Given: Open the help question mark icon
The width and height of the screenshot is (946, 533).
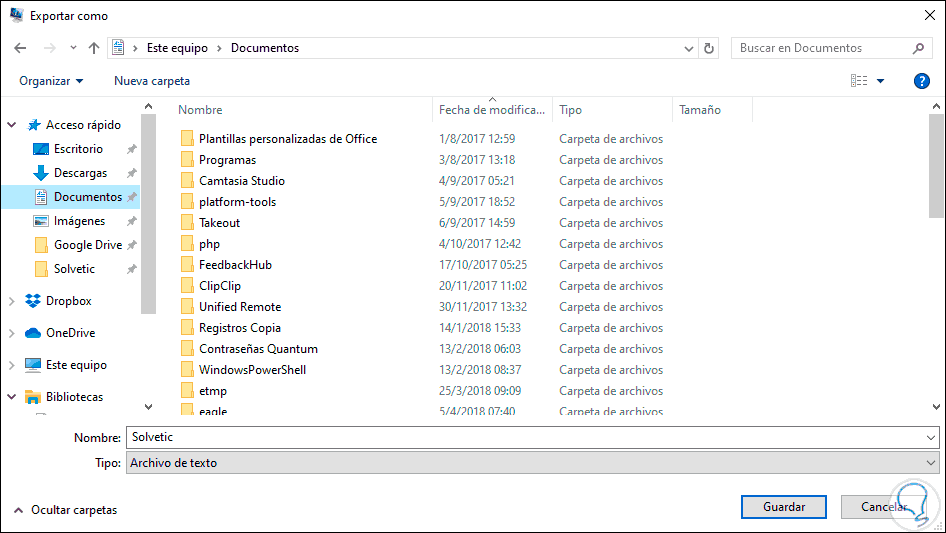Looking at the screenshot, I should click(x=922, y=81).
